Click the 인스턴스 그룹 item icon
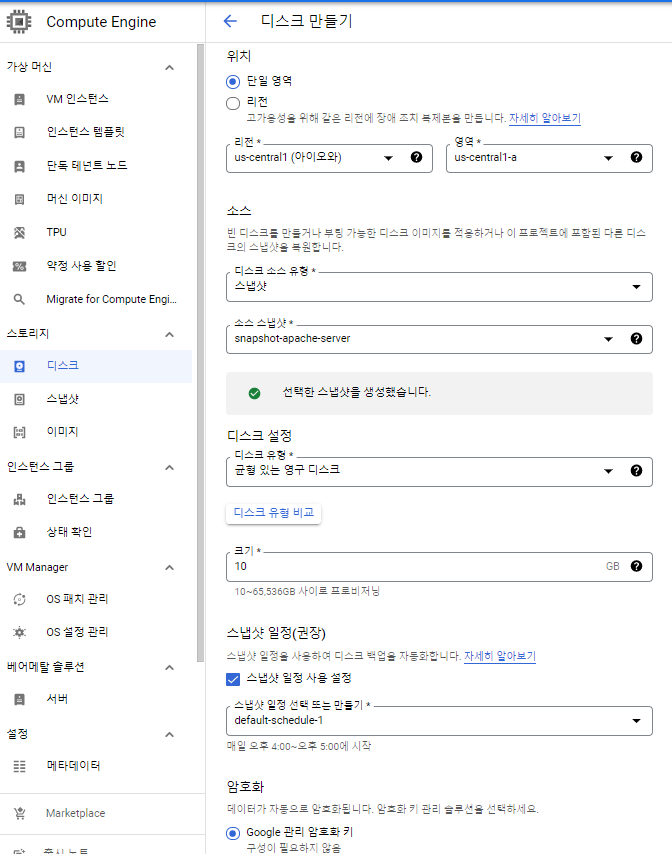Image resolution: width=672 pixels, height=854 pixels. point(20,499)
